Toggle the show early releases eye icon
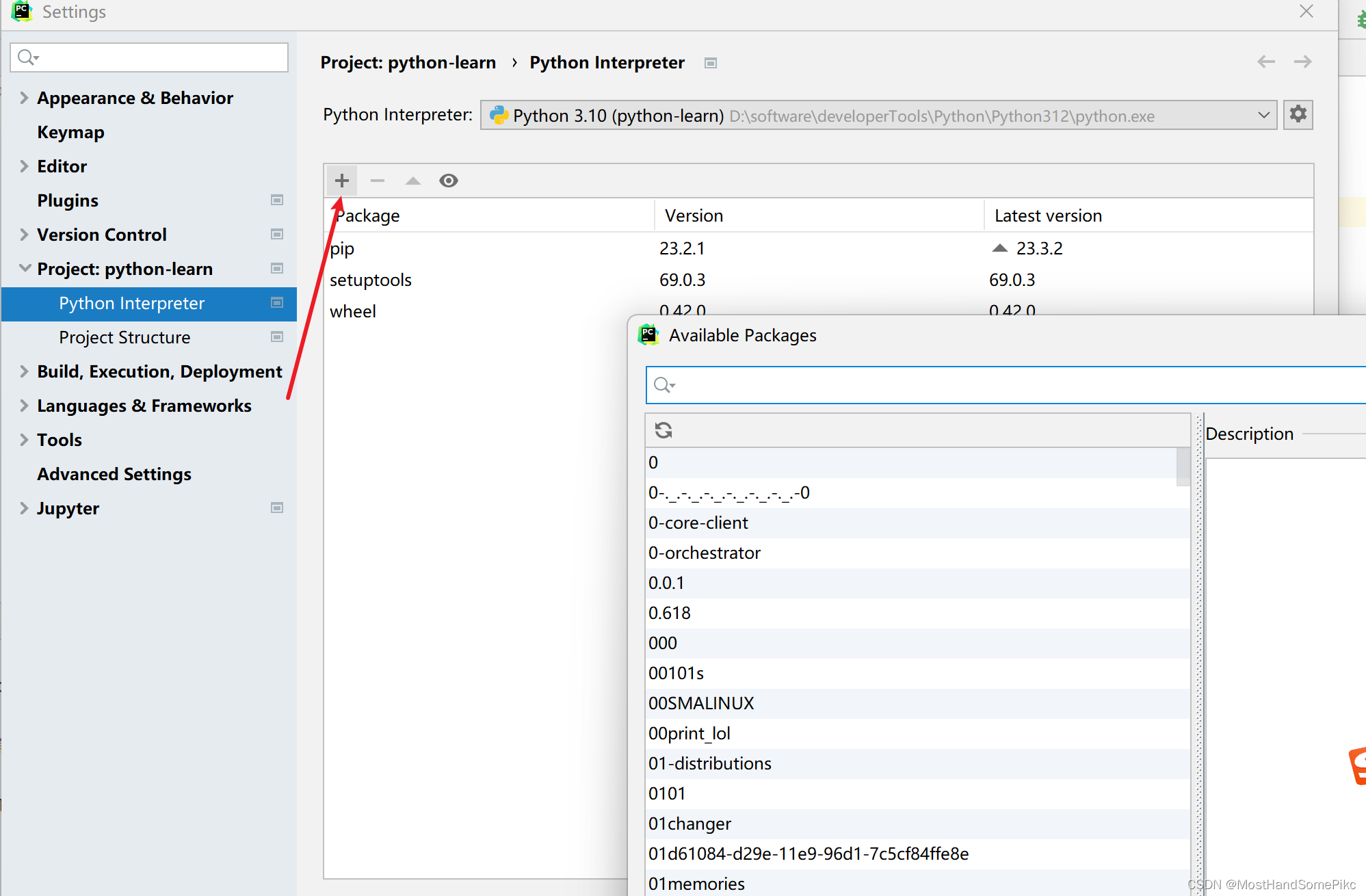The height and width of the screenshot is (896, 1366). point(449,181)
